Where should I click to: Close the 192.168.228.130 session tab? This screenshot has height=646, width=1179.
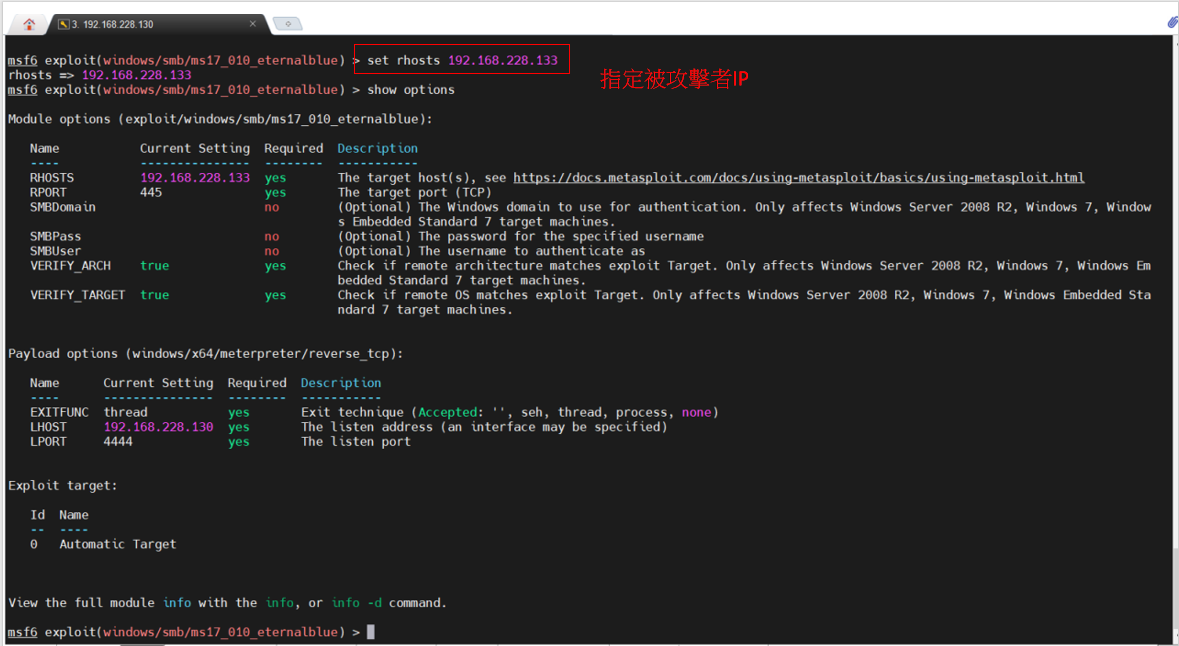(x=253, y=24)
